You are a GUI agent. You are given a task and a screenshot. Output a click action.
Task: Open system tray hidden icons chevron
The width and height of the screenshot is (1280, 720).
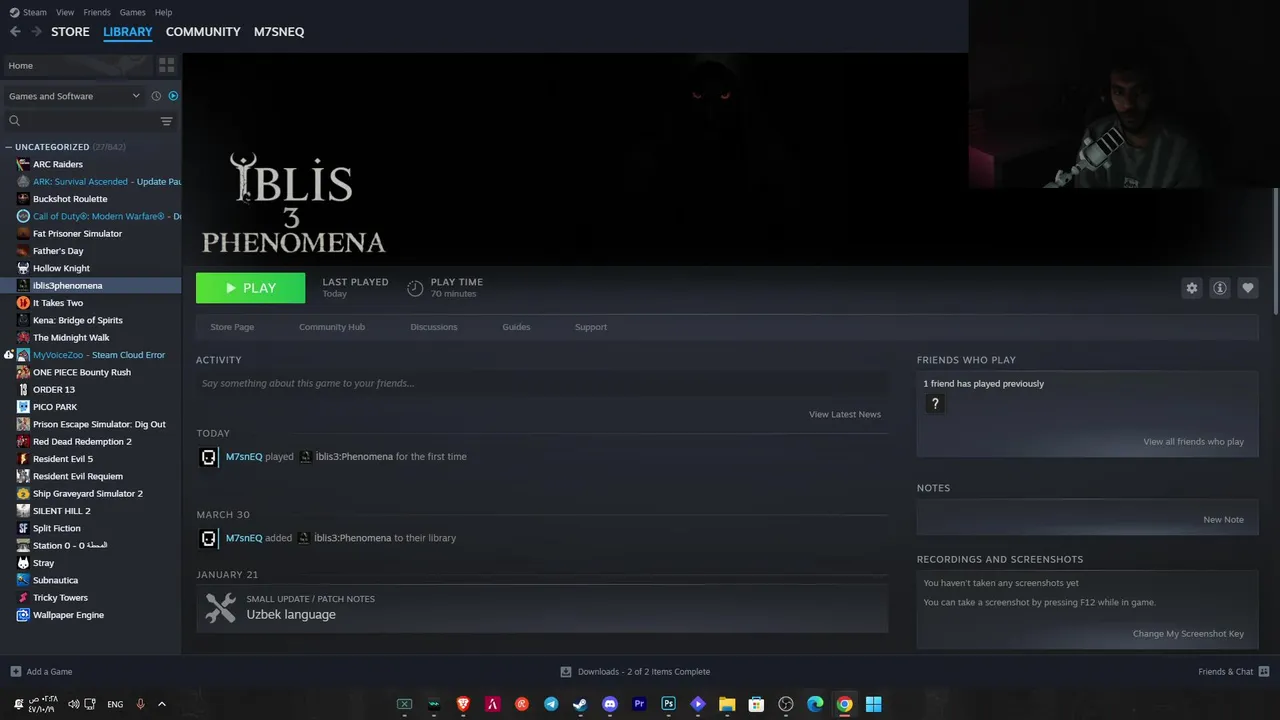[162, 704]
